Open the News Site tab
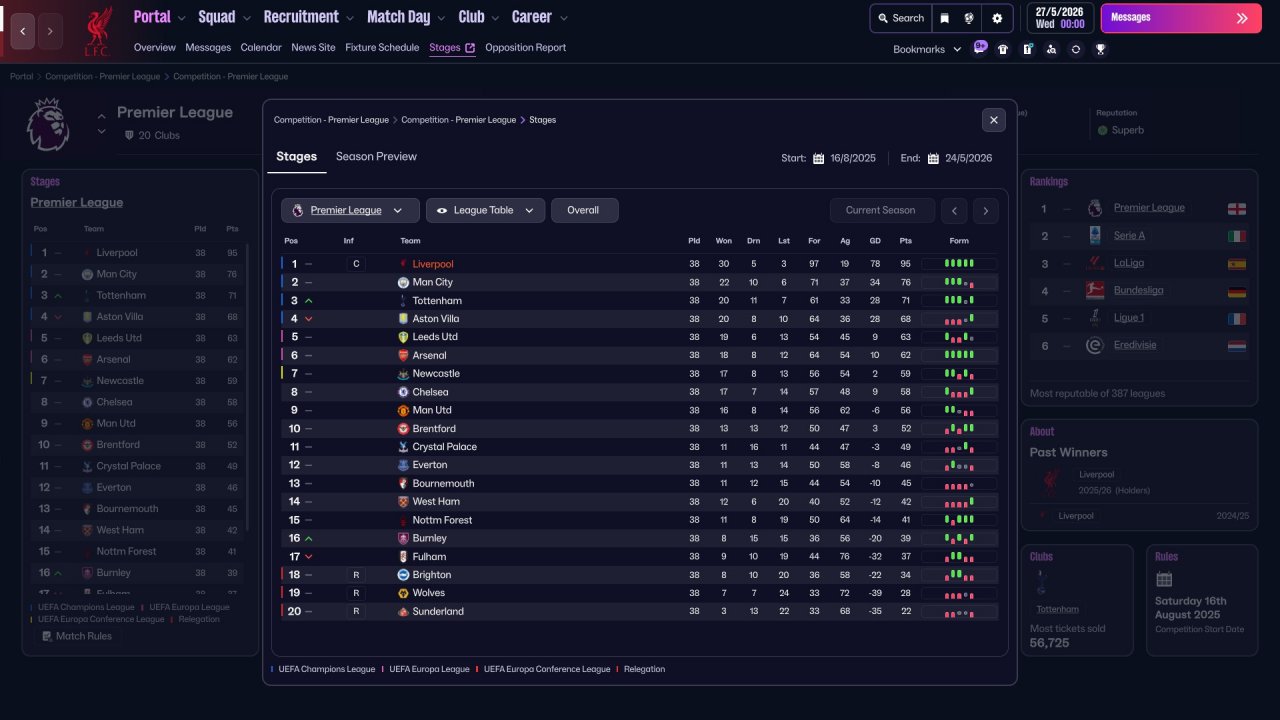 pyautogui.click(x=313, y=48)
